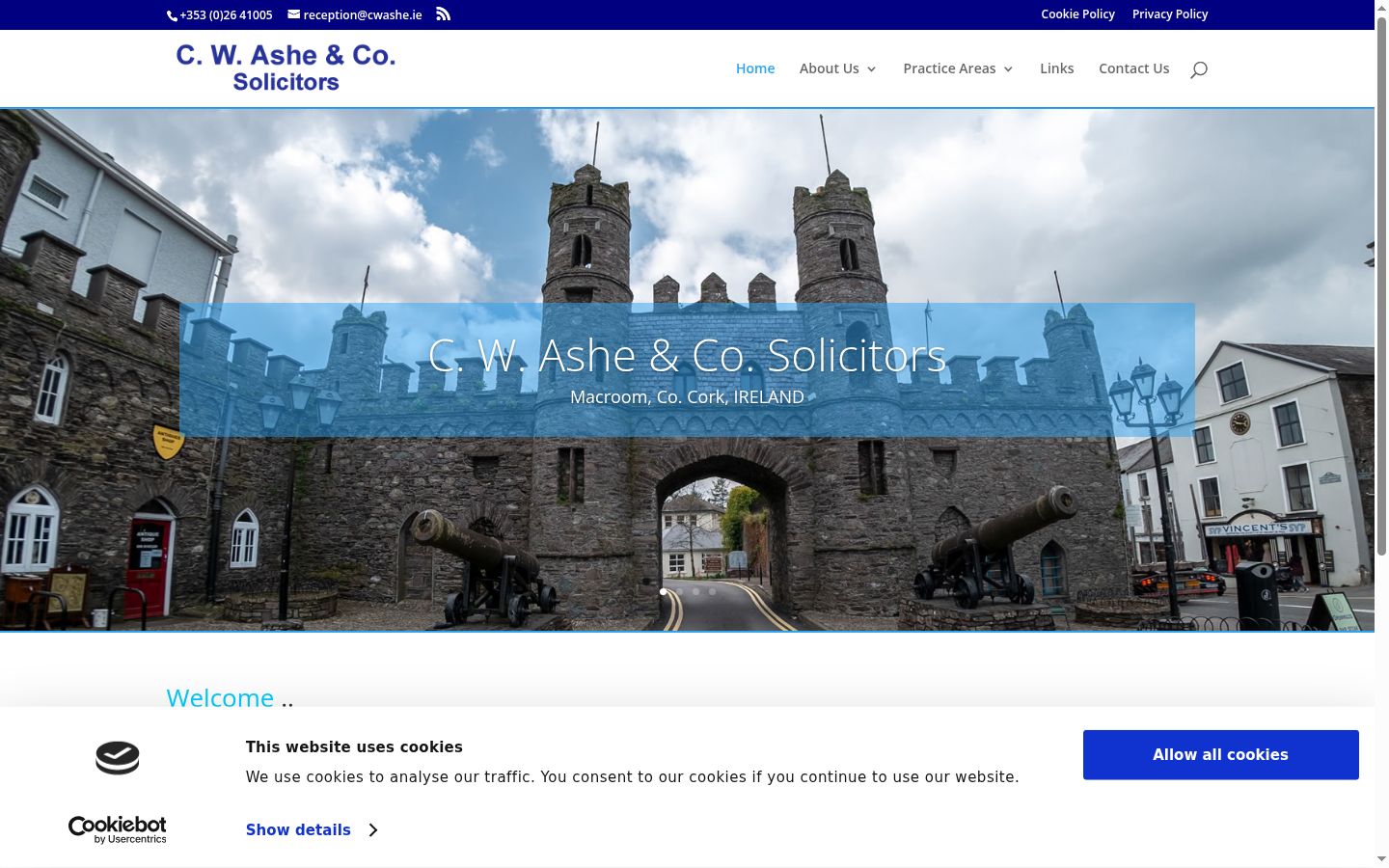
Task: Click the envelope email icon in top bar
Action: [294, 14]
